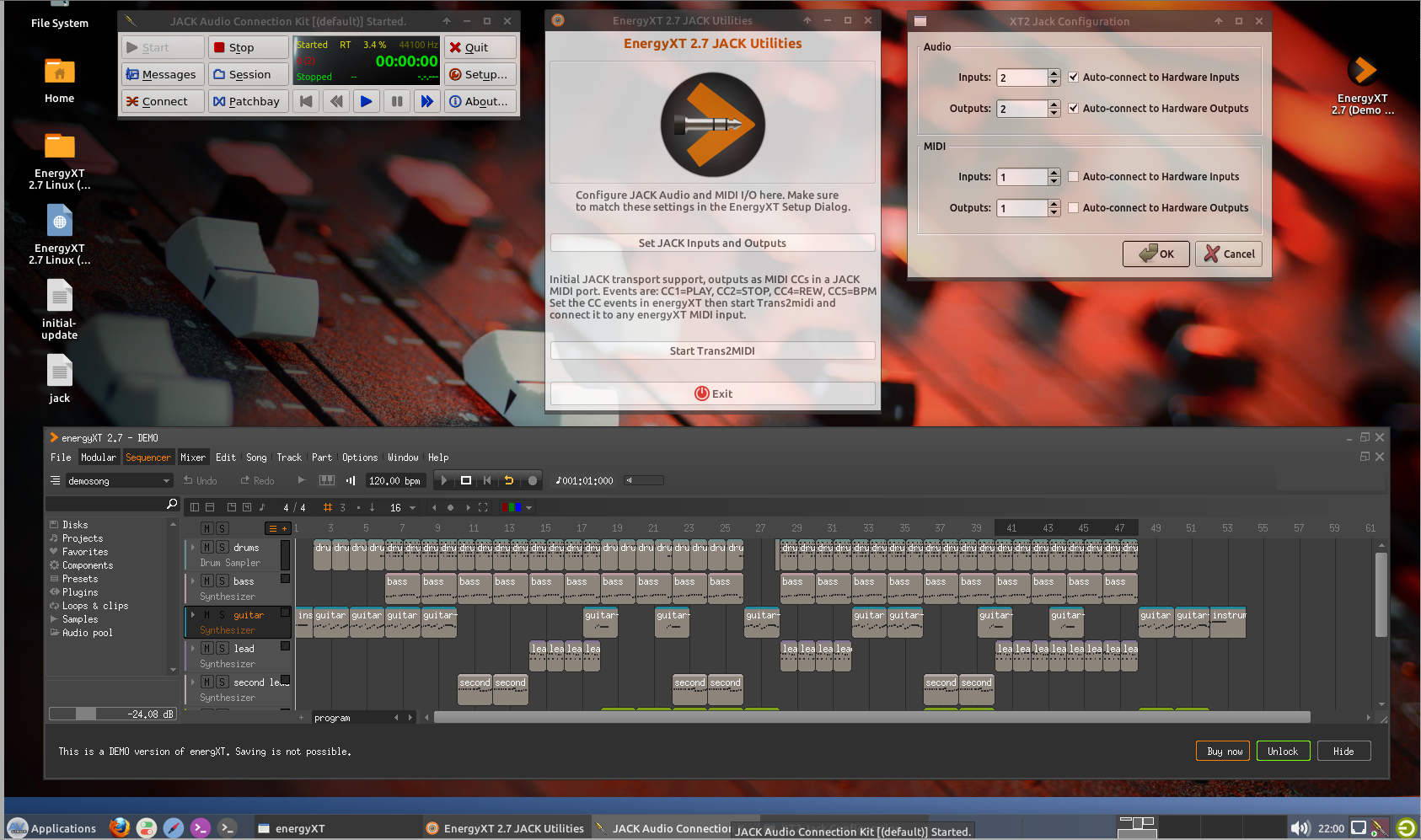Expand the bass track
Image resolution: width=1421 pixels, height=840 pixels.
tap(193, 581)
